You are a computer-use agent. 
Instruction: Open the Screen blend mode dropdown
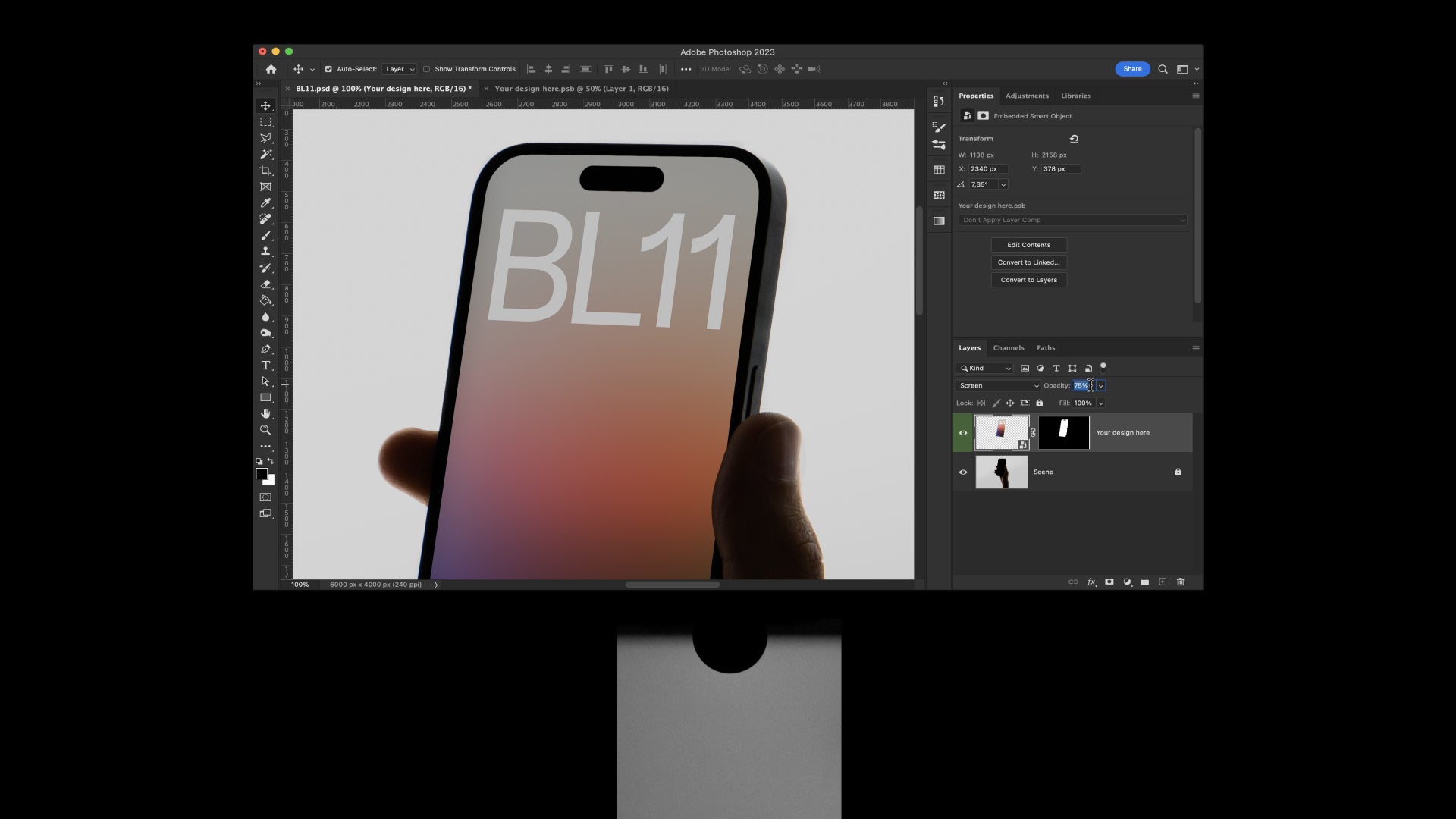(997, 385)
